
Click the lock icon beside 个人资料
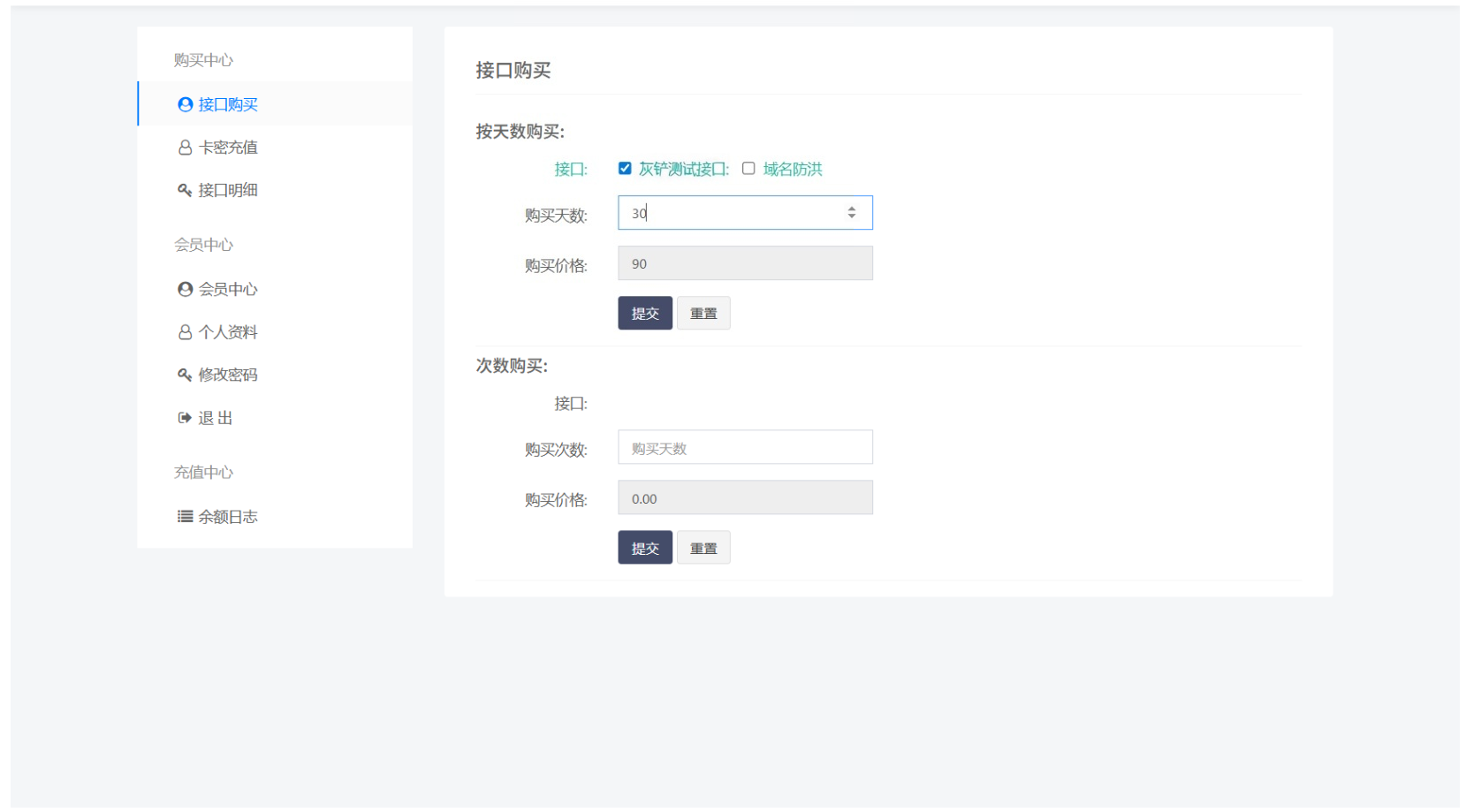[x=185, y=332]
